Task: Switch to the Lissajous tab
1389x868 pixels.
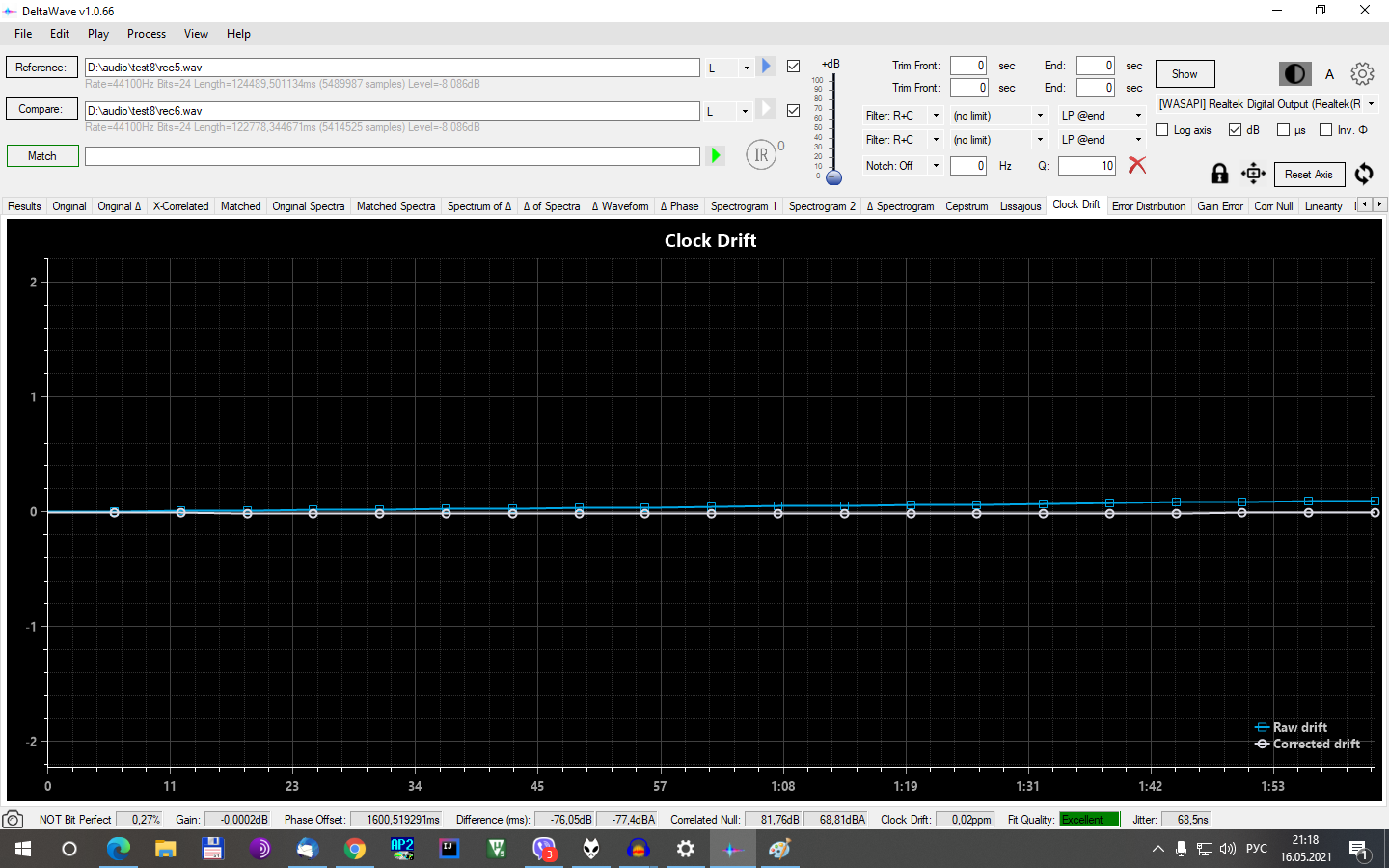Action: [1021, 206]
